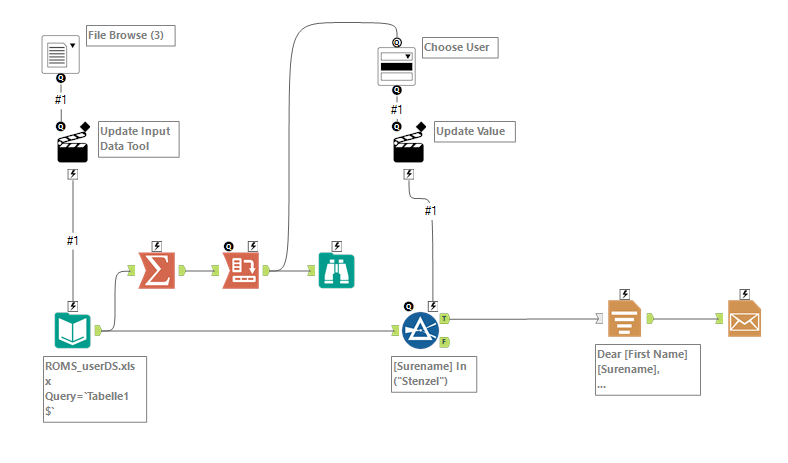Click the Report Text tool's output anchor
This screenshot has height=463, width=788.
click(650, 318)
